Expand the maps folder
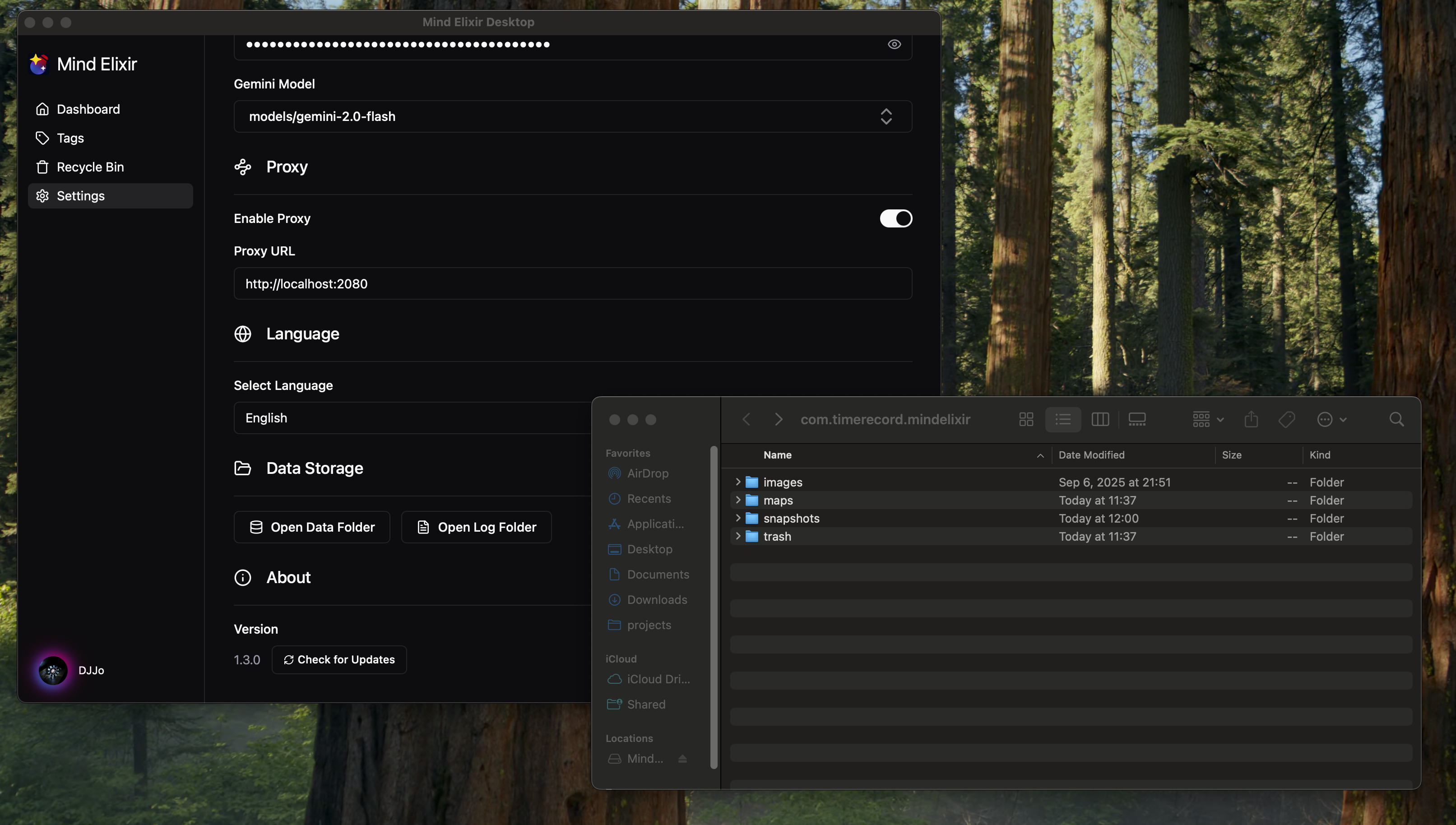 point(737,500)
